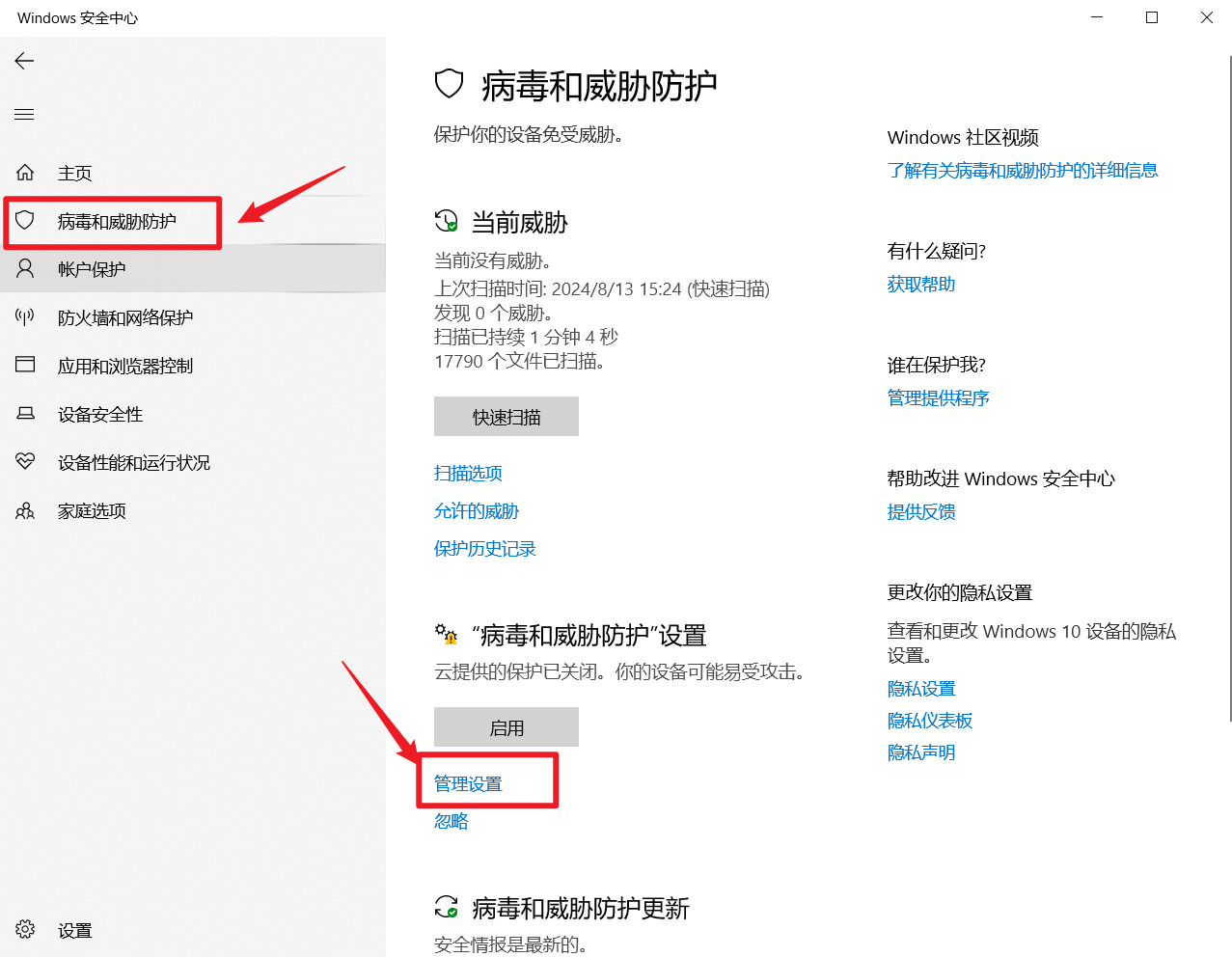Screen dimensions: 1232x957
Task: Open the hamburger navigation menu
Action: click(25, 114)
